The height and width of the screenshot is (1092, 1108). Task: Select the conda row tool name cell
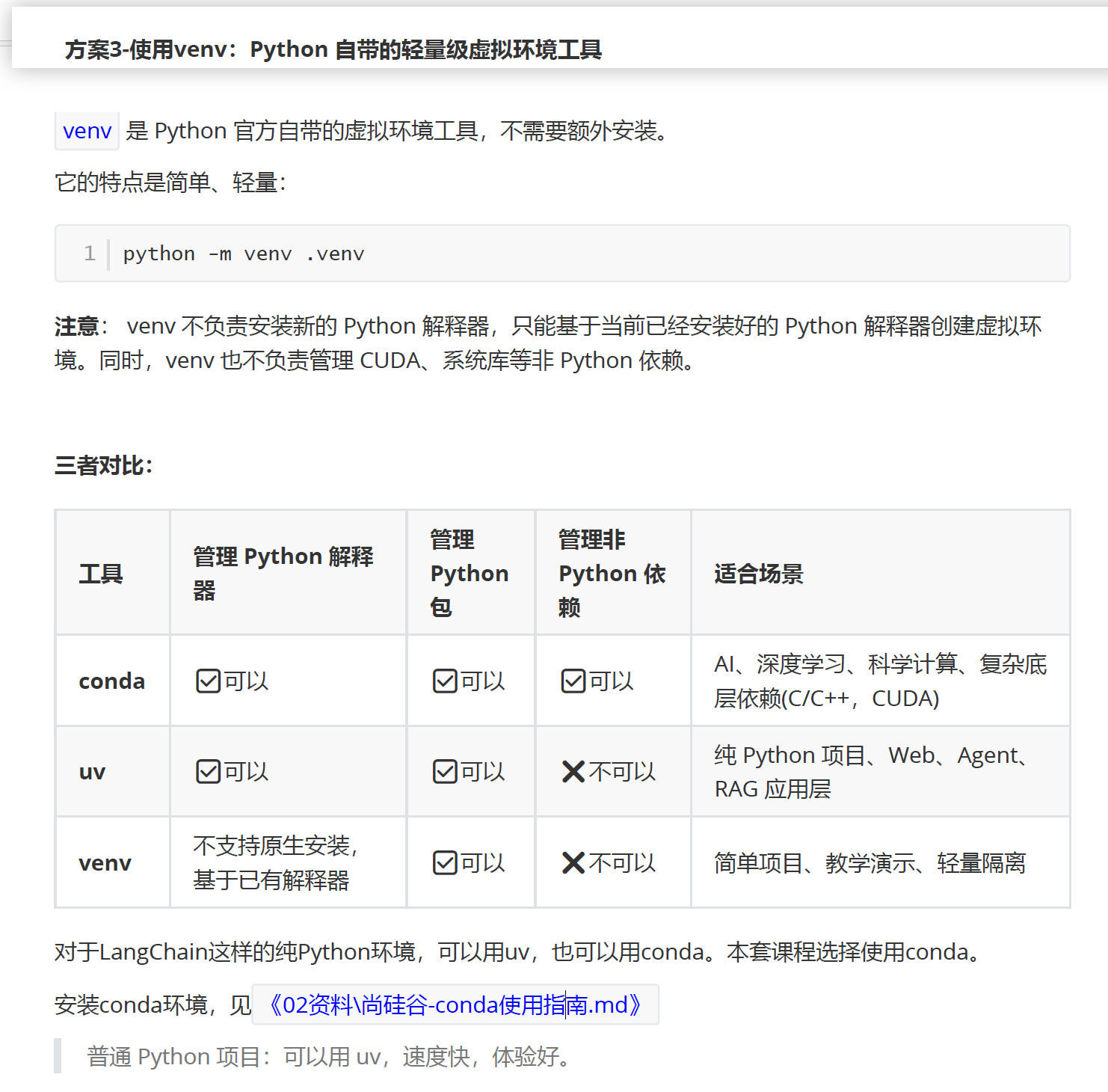click(112, 681)
